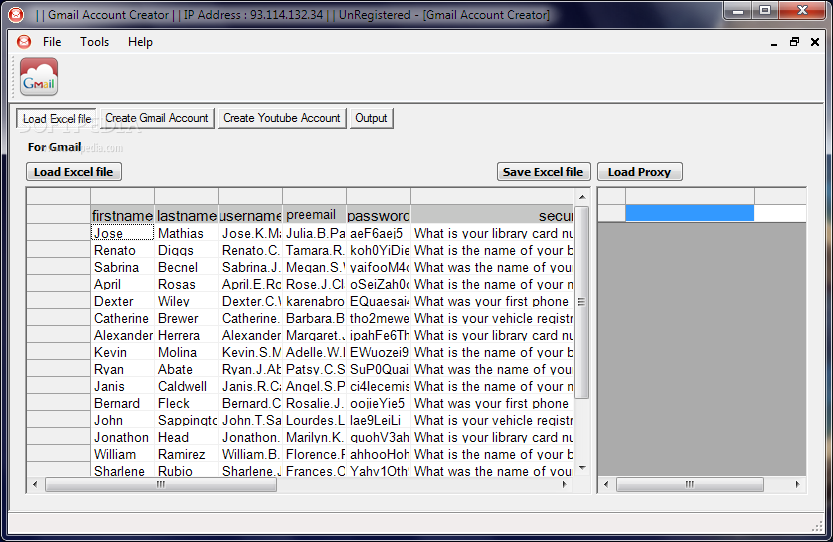Viewport: 833px width, 542px height.
Task: Select the cell containing Becnel
Action: (x=186, y=267)
